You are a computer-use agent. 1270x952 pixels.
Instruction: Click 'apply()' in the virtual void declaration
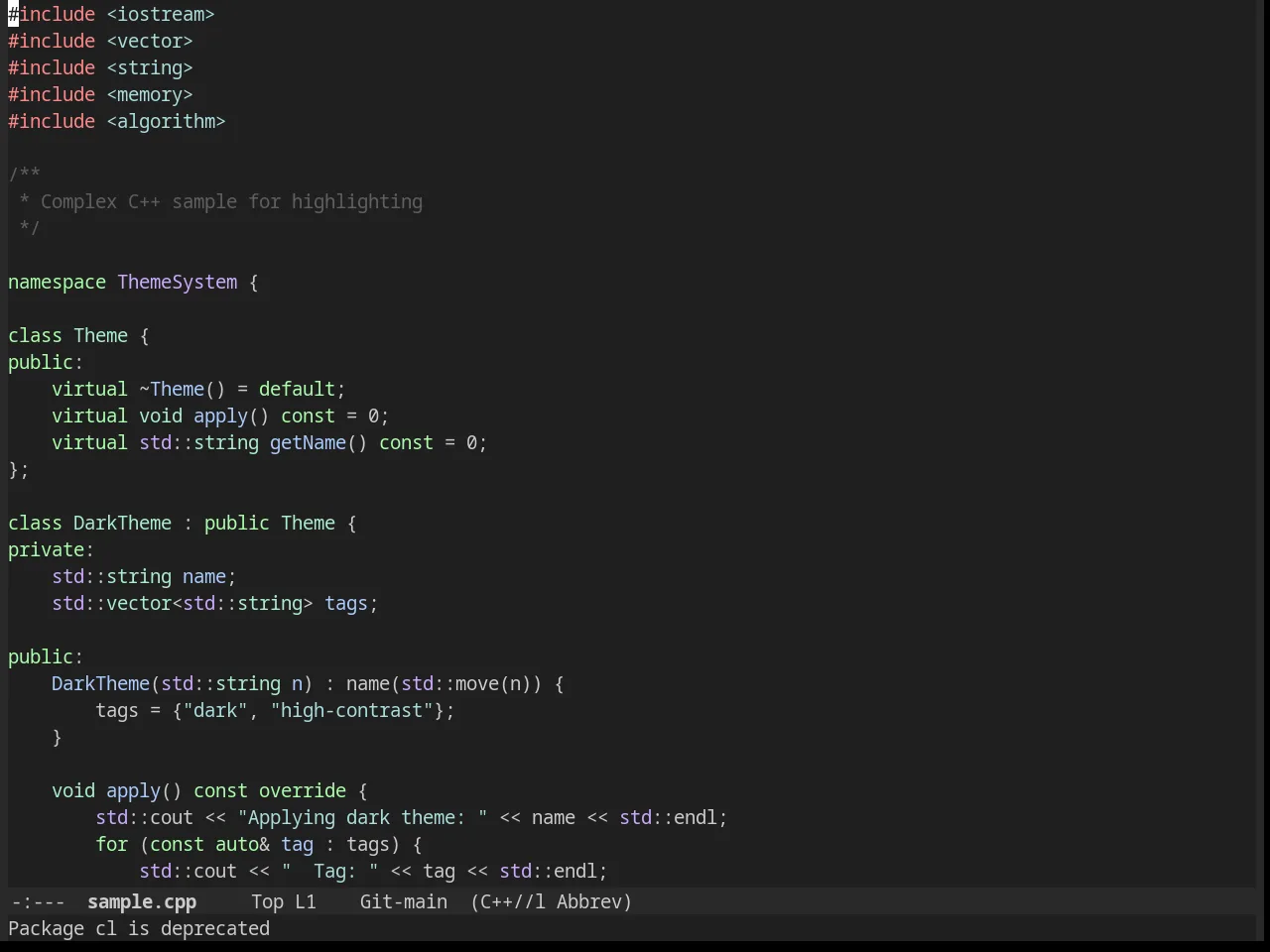point(231,416)
